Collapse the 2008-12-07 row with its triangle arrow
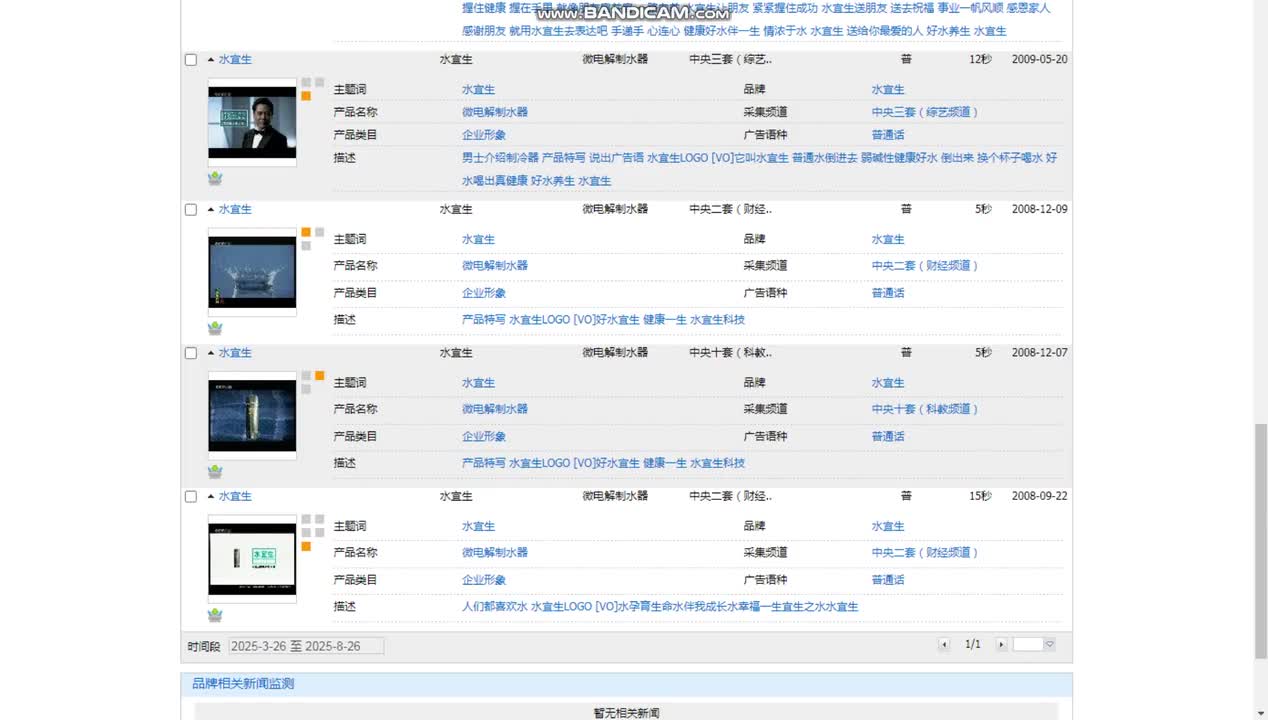 [x=211, y=352]
